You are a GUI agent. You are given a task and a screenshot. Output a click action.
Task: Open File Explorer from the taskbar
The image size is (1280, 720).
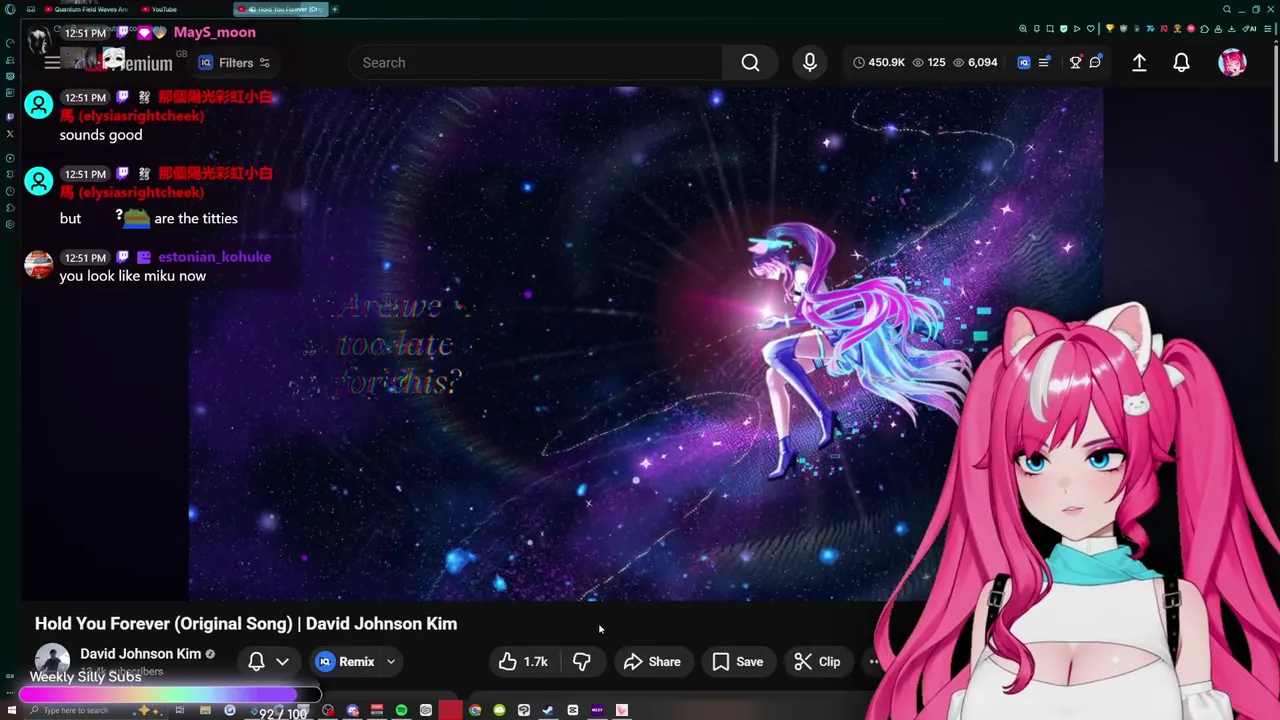coord(205,710)
